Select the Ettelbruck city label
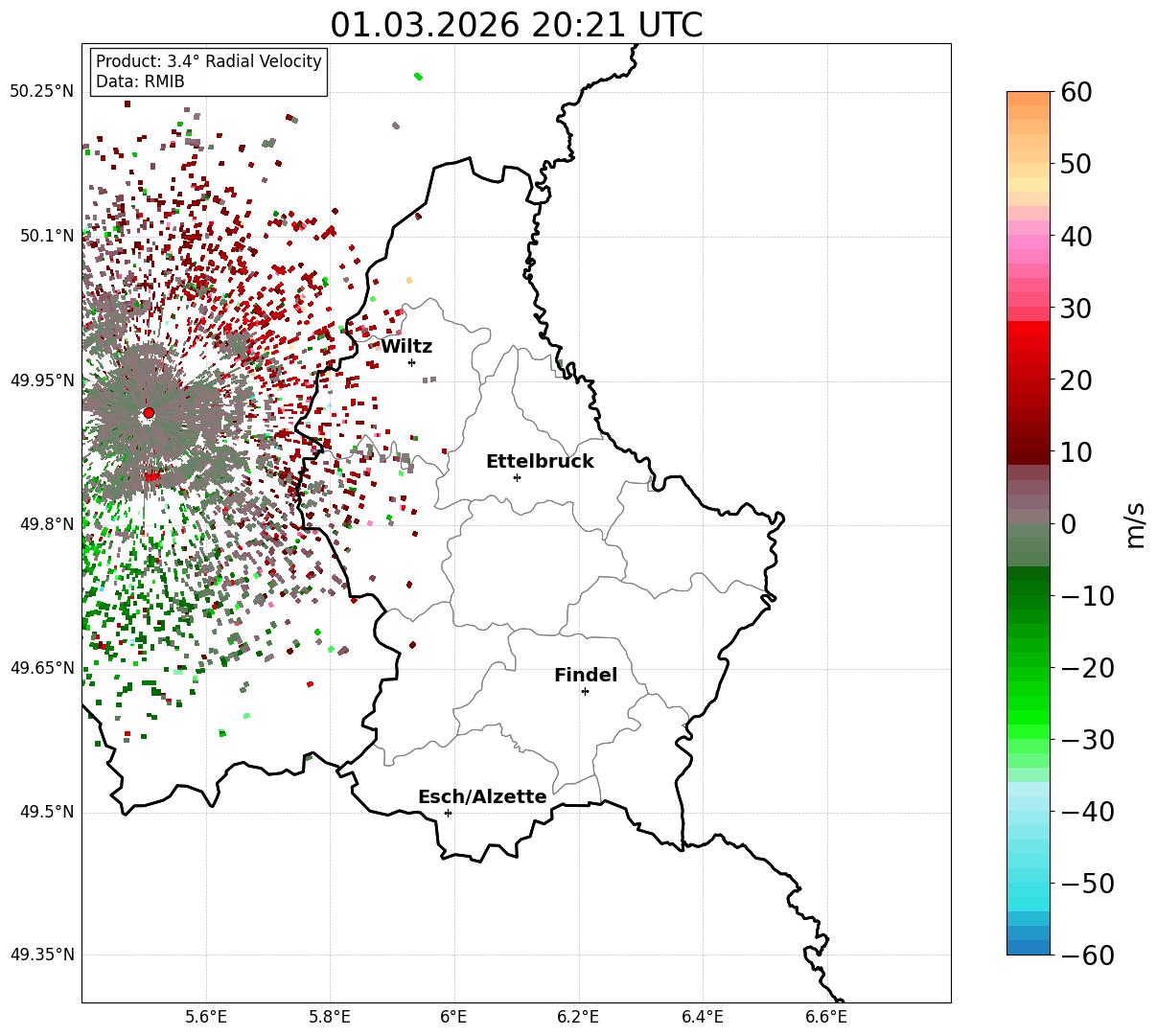The image size is (1157, 1036). (540, 462)
